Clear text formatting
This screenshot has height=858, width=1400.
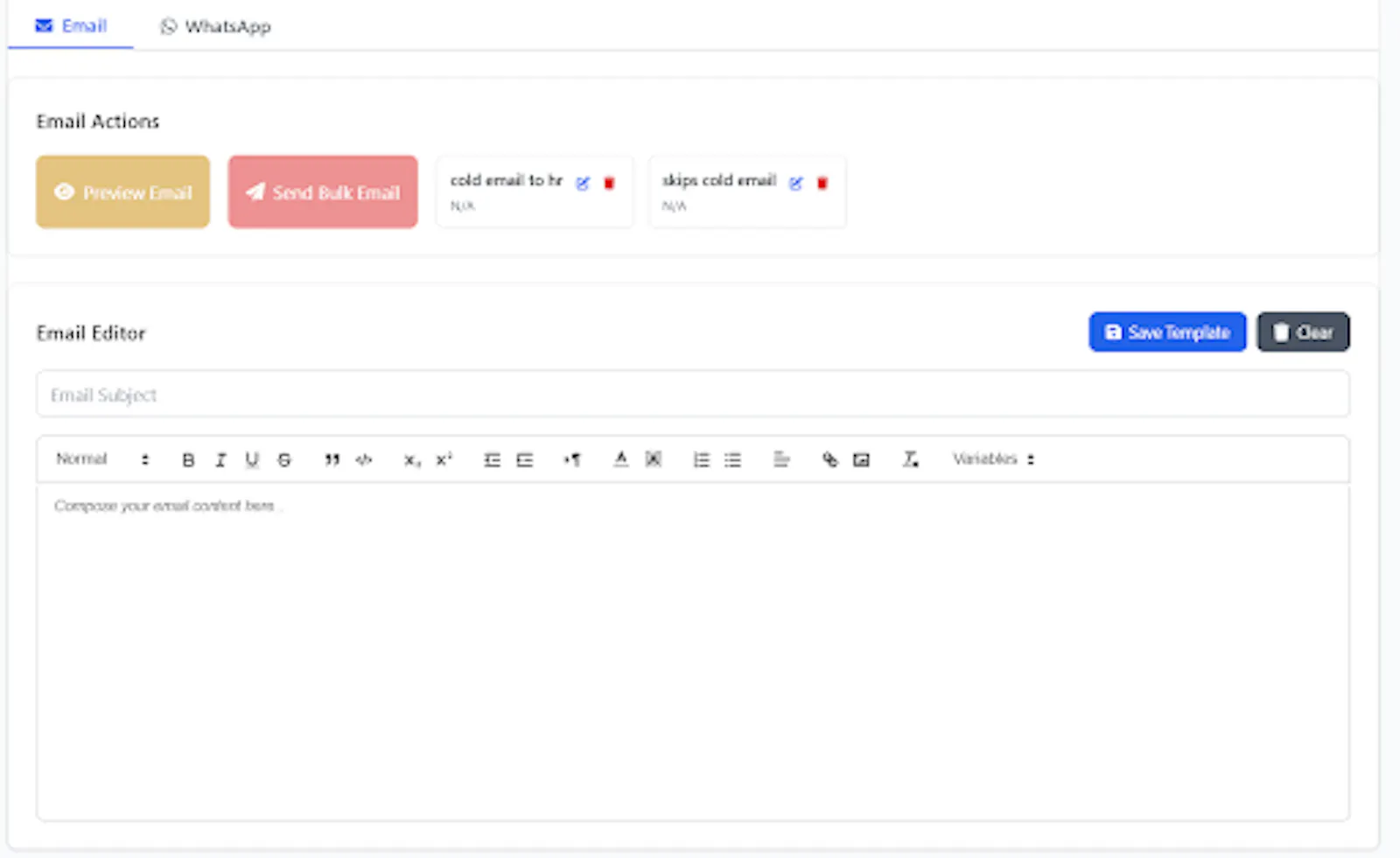point(911,459)
